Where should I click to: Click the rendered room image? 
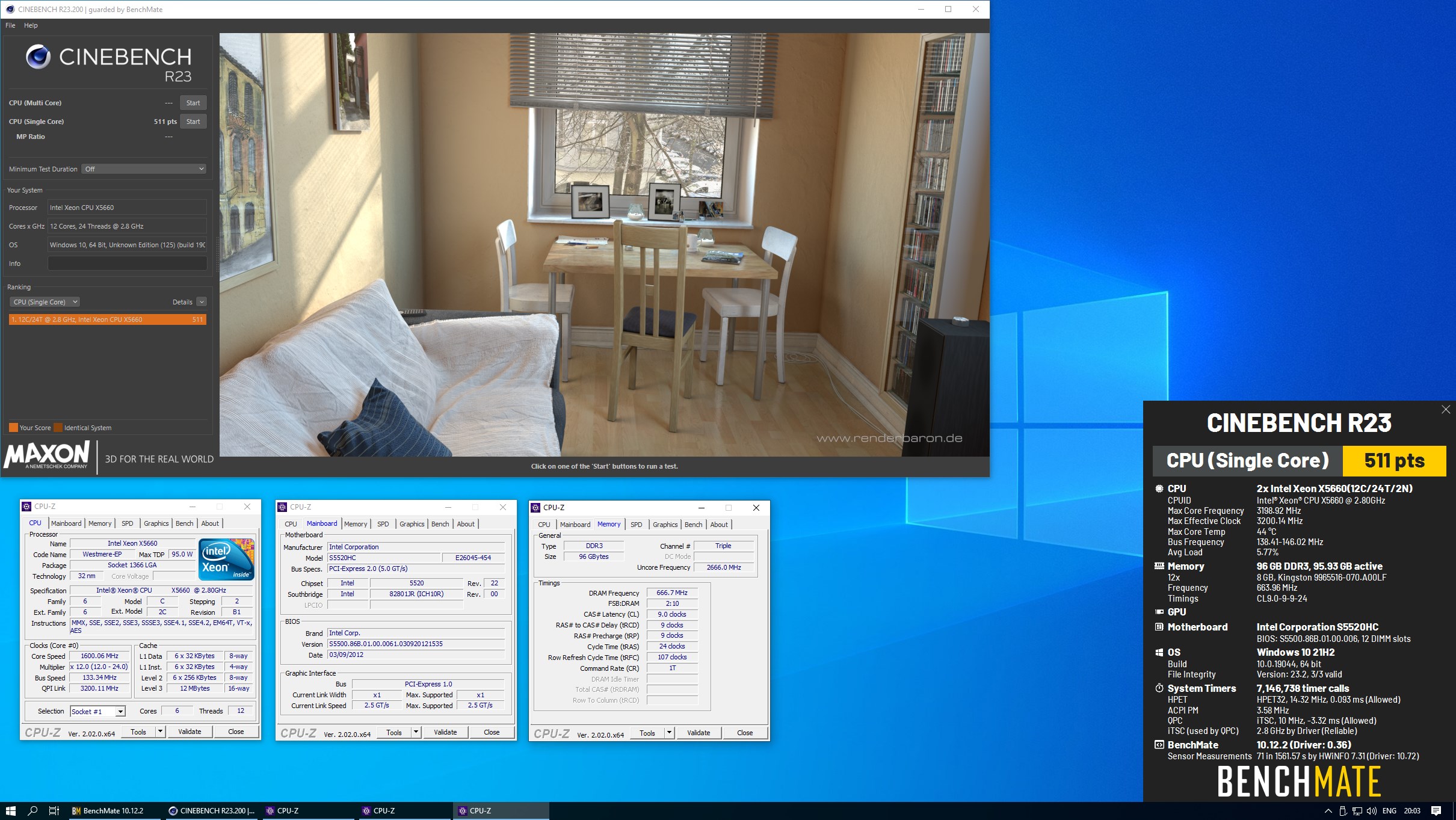[x=604, y=244]
